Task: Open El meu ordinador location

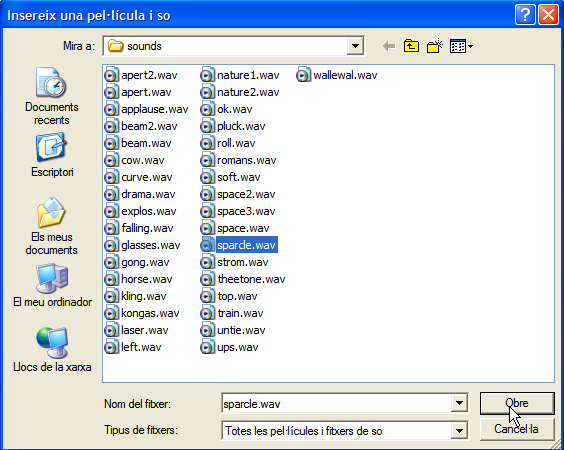Action: coord(53,285)
